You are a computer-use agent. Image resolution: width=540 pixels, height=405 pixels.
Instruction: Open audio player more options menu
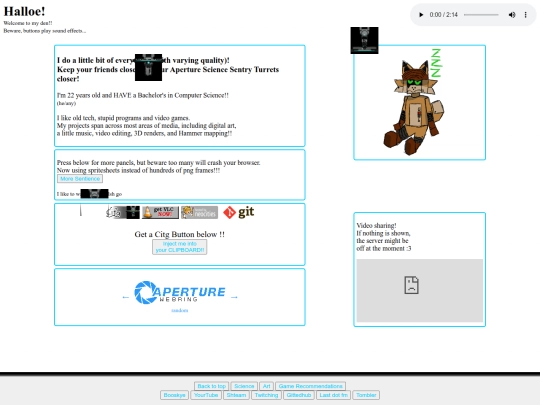click(526, 15)
